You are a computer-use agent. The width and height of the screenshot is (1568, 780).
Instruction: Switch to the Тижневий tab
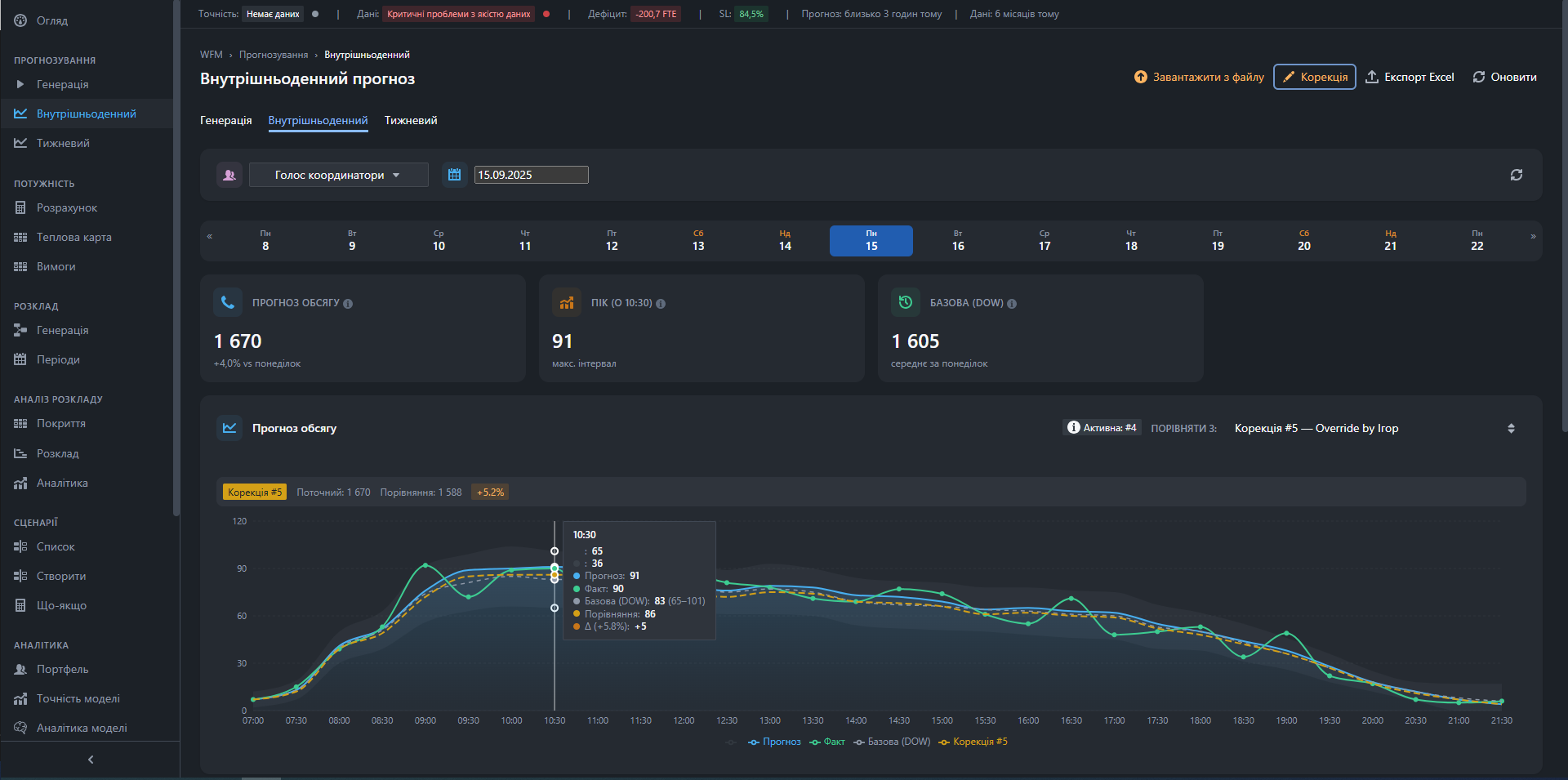pyautogui.click(x=411, y=120)
